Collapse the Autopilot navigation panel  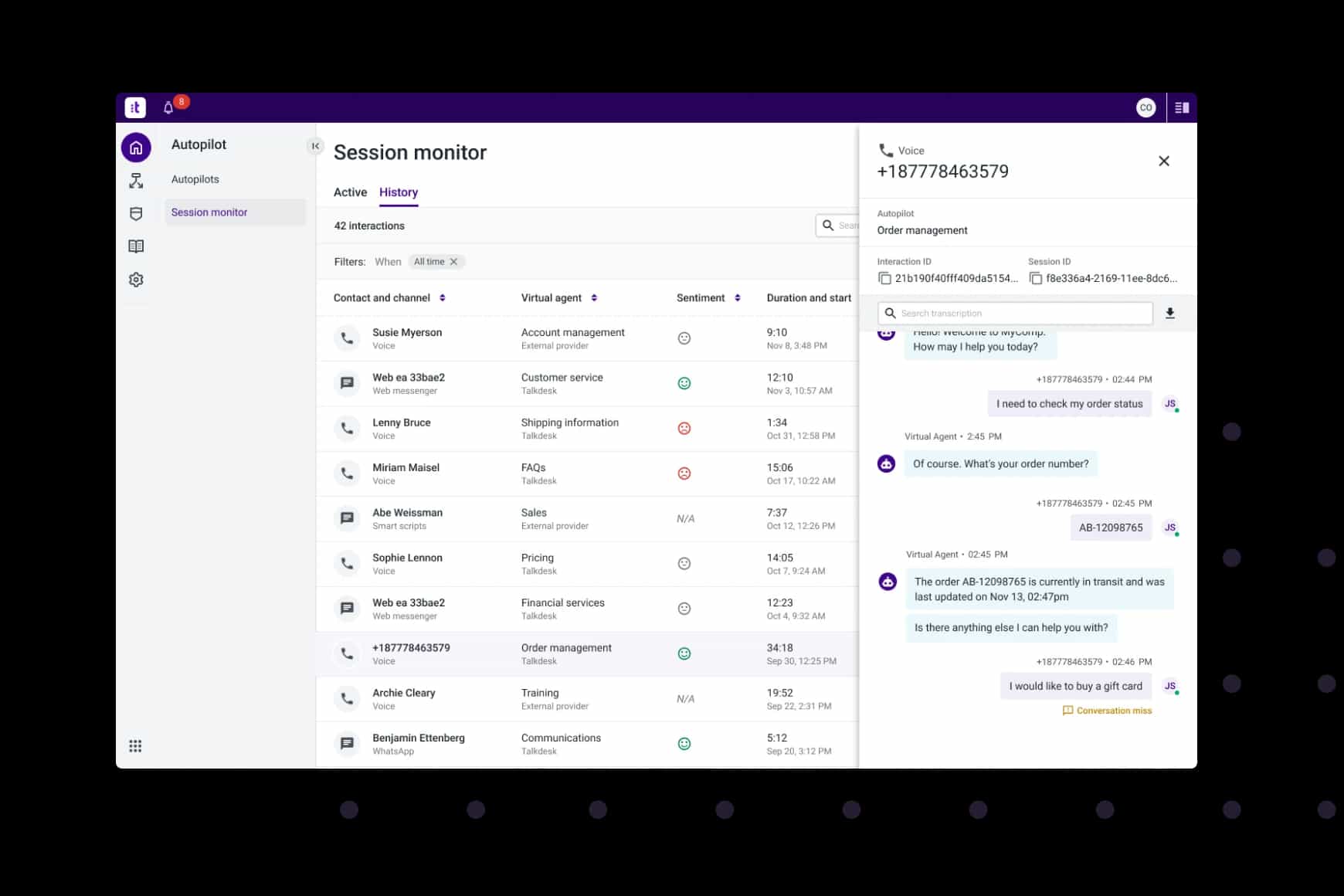(x=315, y=146)
